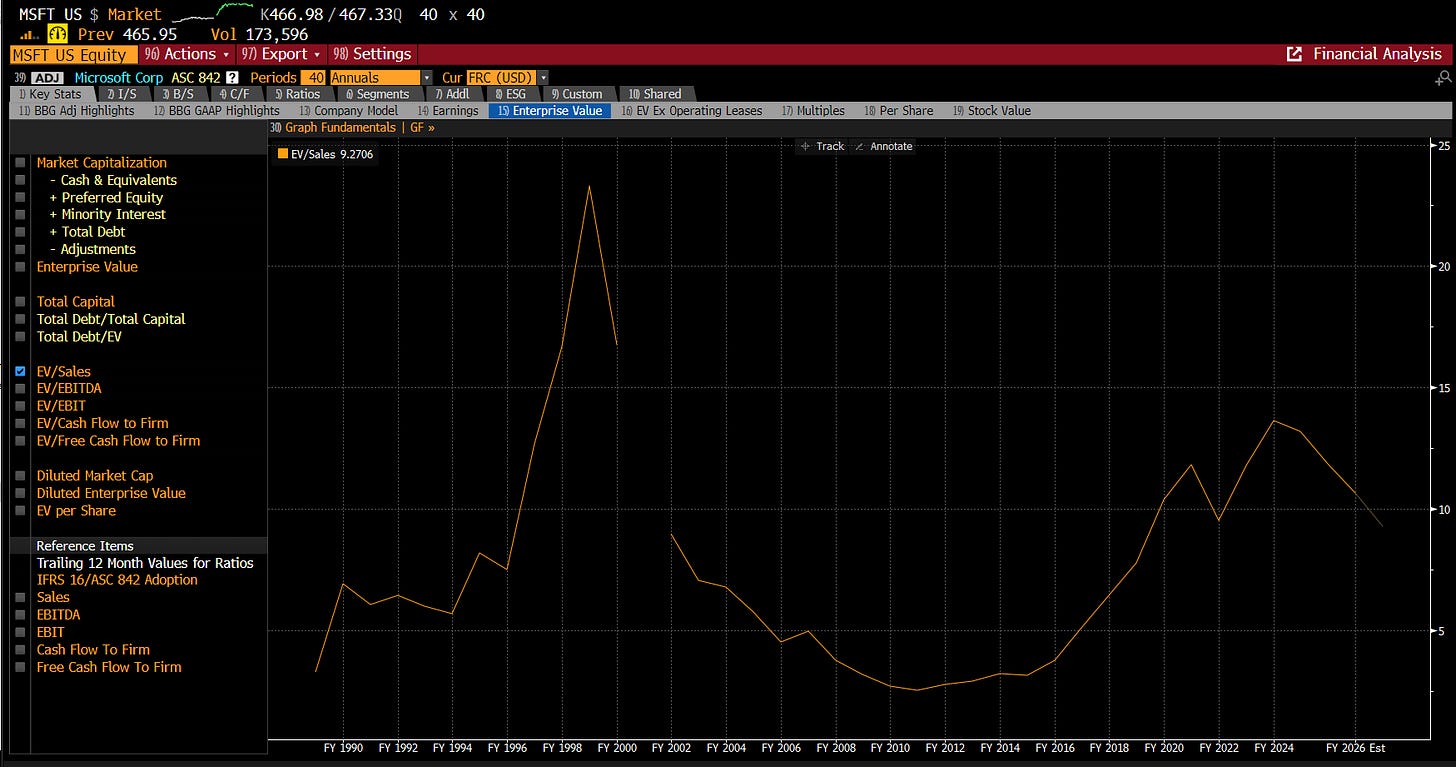Image resolution: width=1456 pixels, height=767 pixels.
Task: Open EV Ex Operating Leases sub-tab
Action: coord(691,111)
